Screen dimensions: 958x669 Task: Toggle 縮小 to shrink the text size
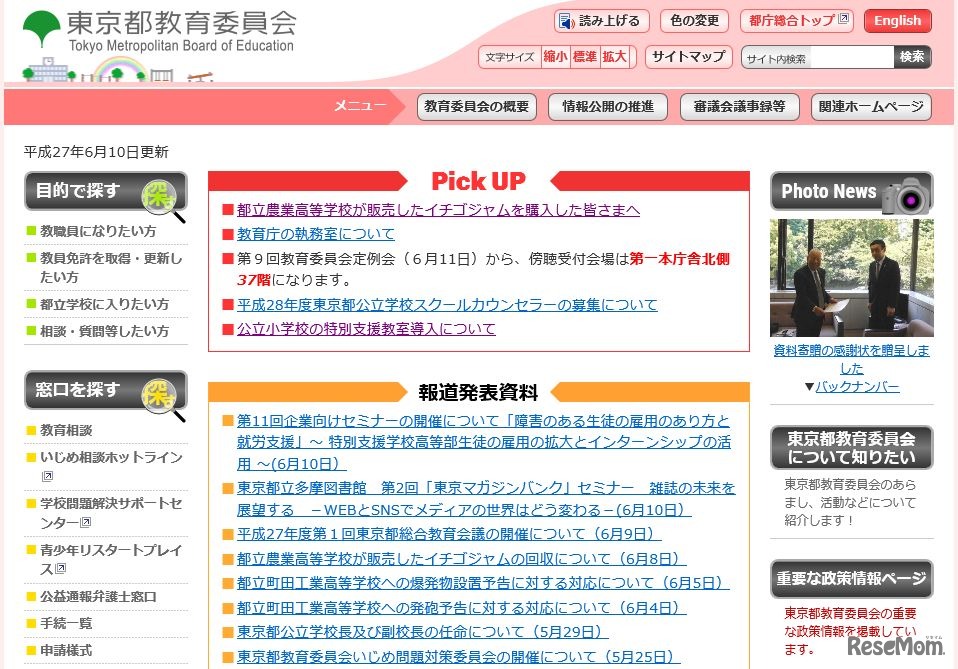click(555, 57)
